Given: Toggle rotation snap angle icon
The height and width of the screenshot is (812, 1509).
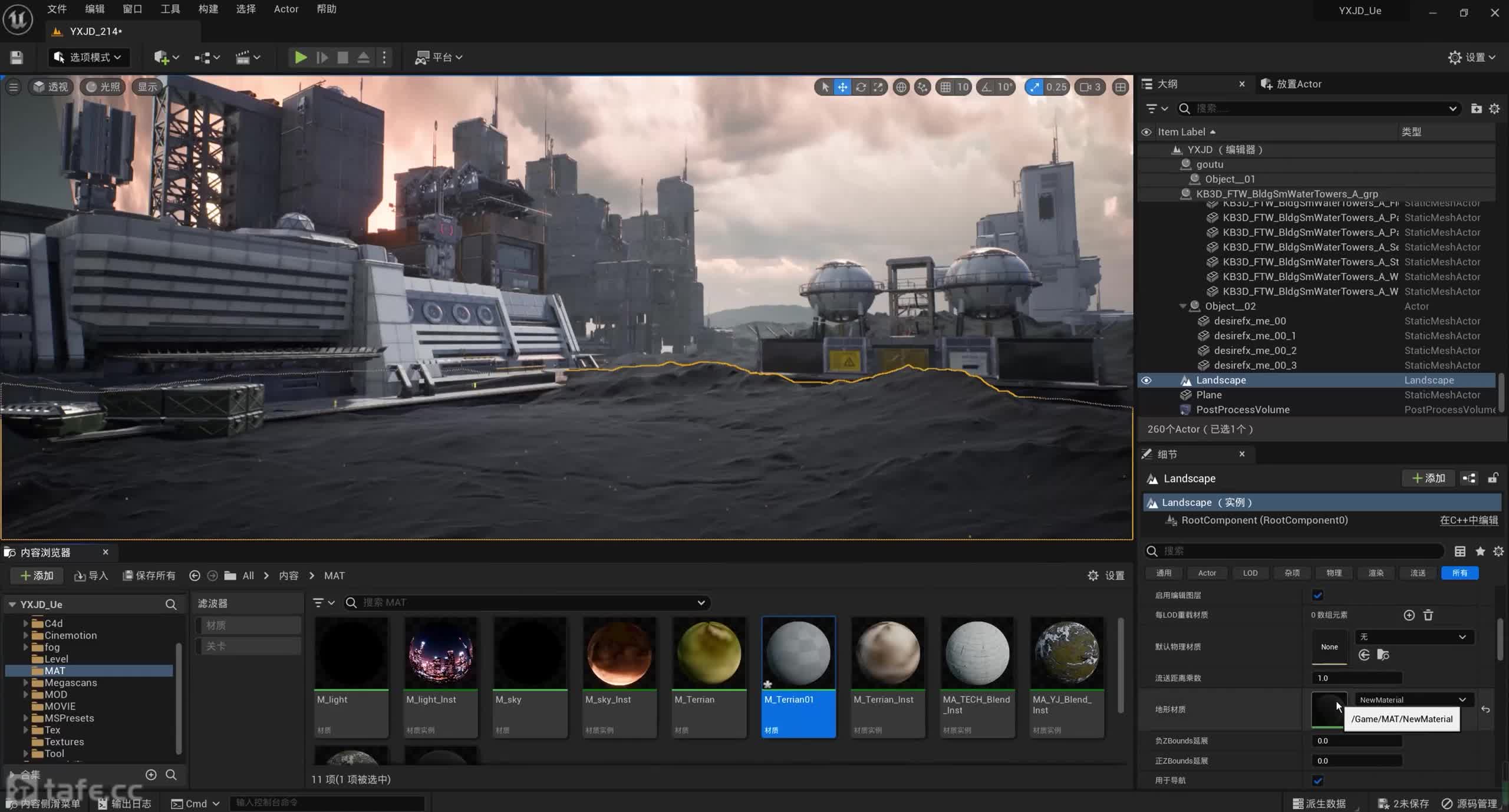Looking at the screenshot, I should click(987, 87).
